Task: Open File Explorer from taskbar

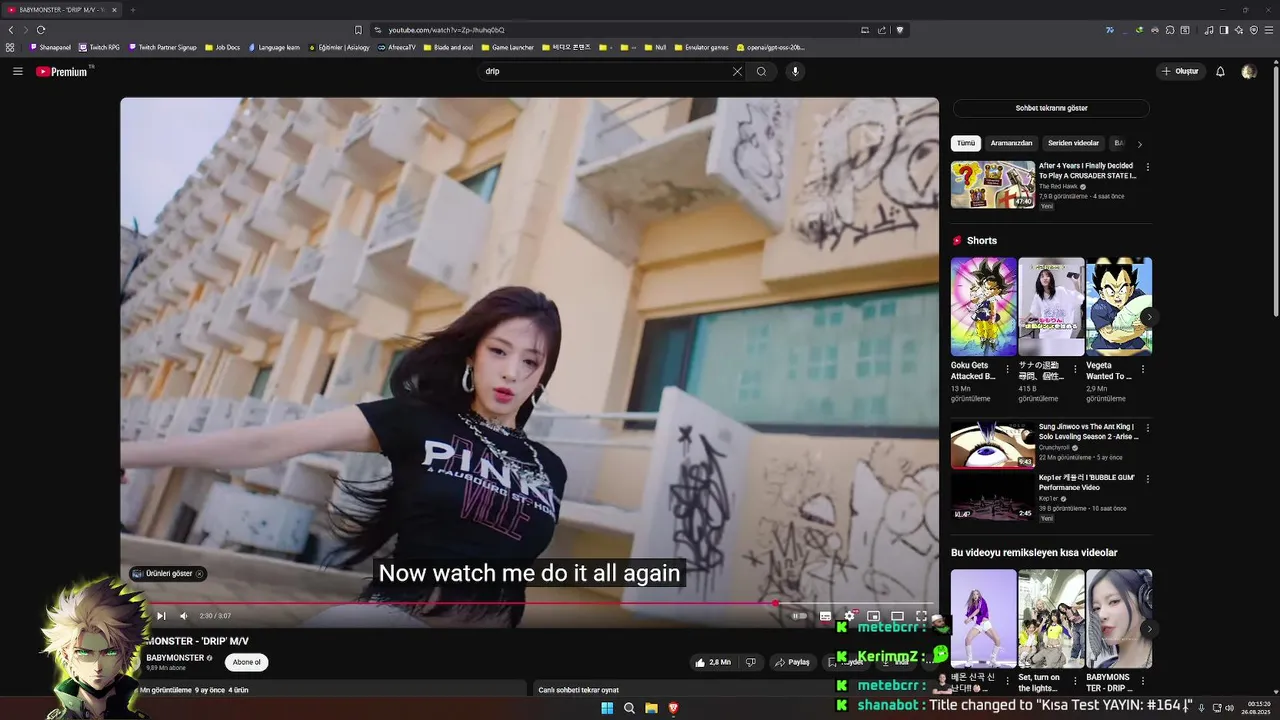Action: pyautogui.click(x=651, y=708)
